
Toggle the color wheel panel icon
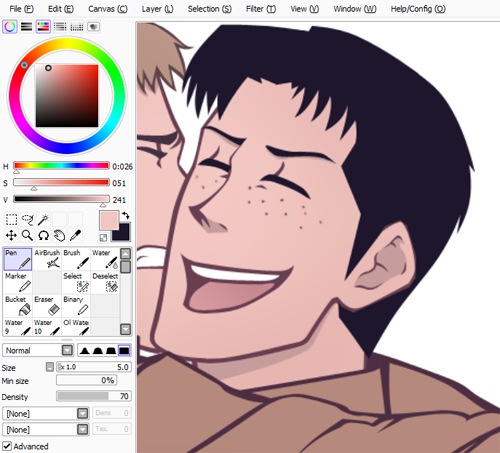click(x=10, y=27)
